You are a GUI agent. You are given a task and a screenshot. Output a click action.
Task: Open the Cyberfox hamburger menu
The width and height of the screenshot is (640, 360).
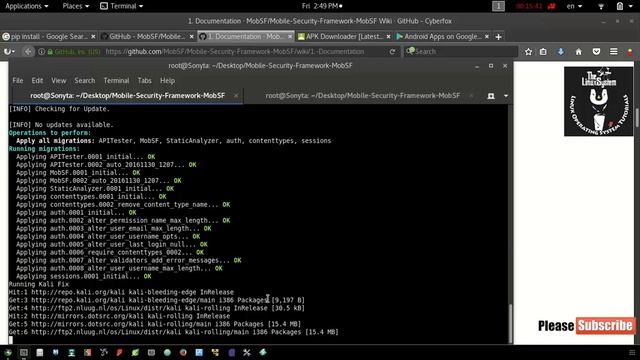coord(613,51)
